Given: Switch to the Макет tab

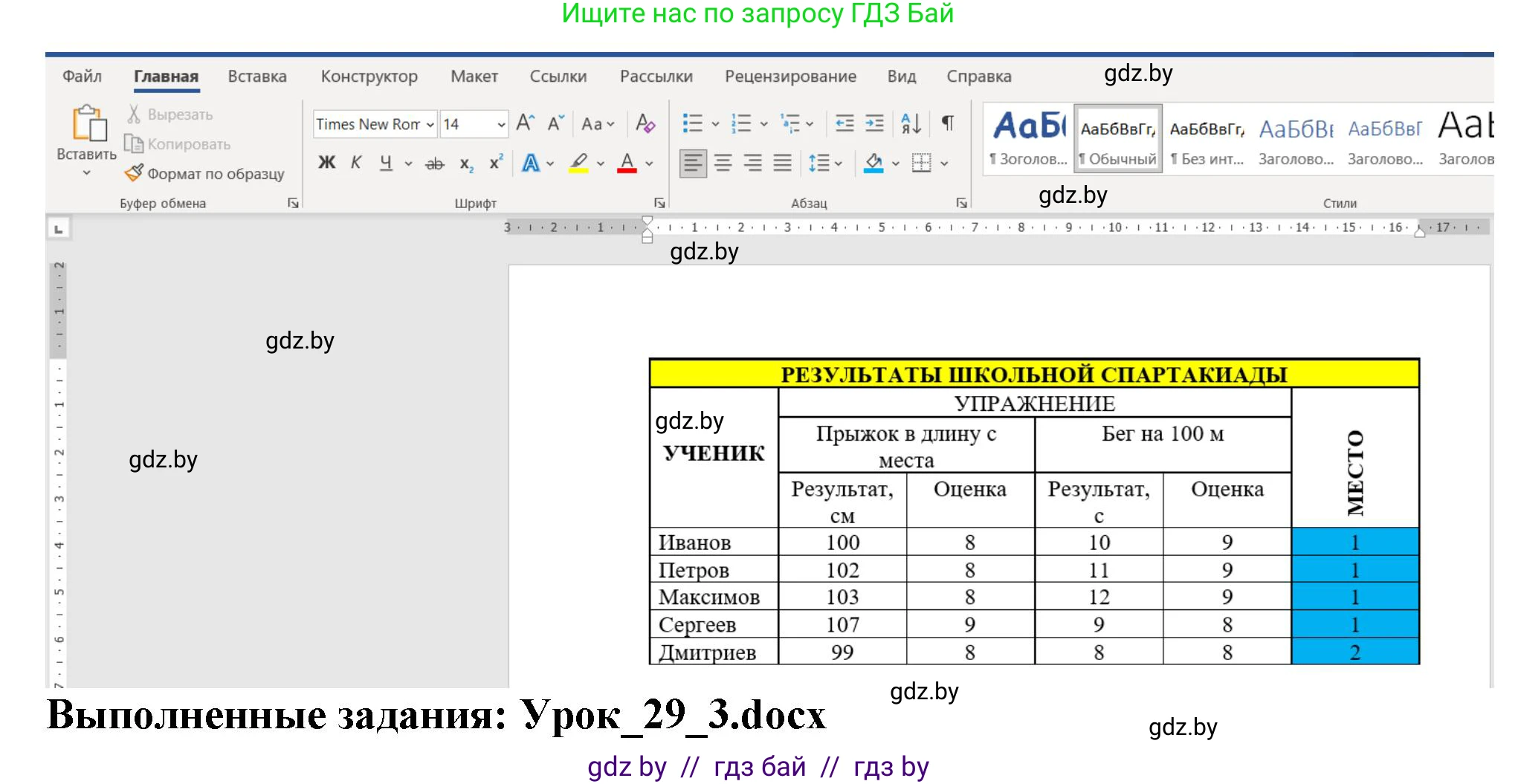Looking at the screenshot, I should click(474, 76).
